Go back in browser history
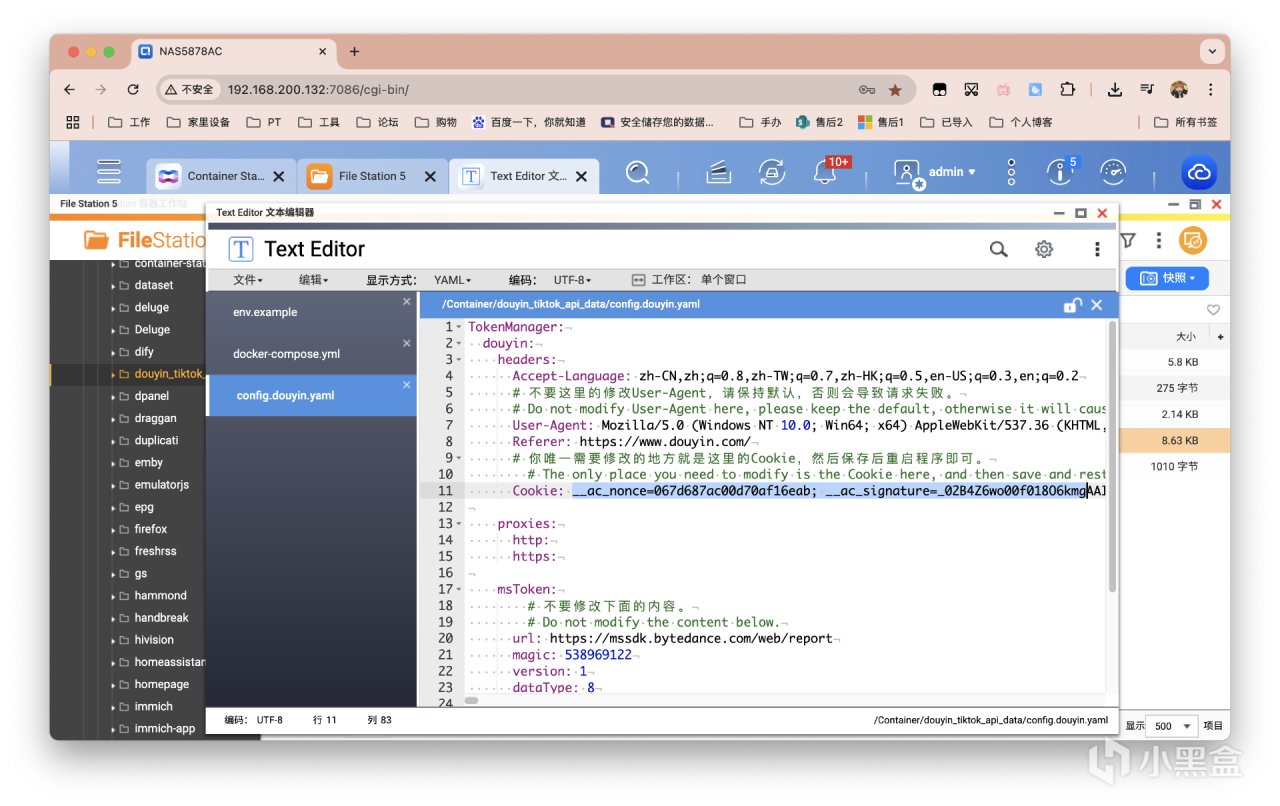The image size is (1280, 806). pyautogui.click(x=69, y=90)
